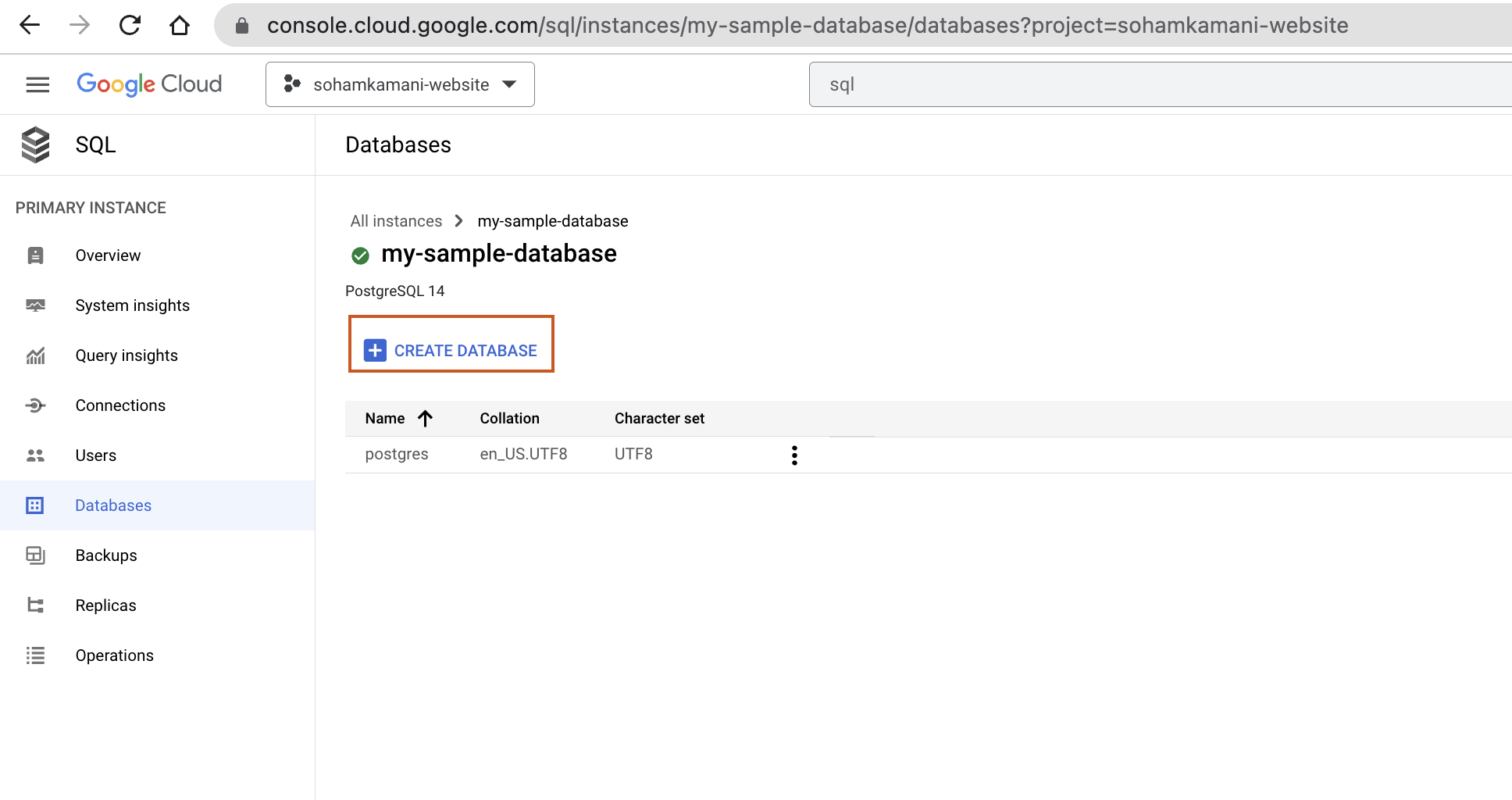
Task: Navigate to Backups in sidebar
Action: point(106,555)
